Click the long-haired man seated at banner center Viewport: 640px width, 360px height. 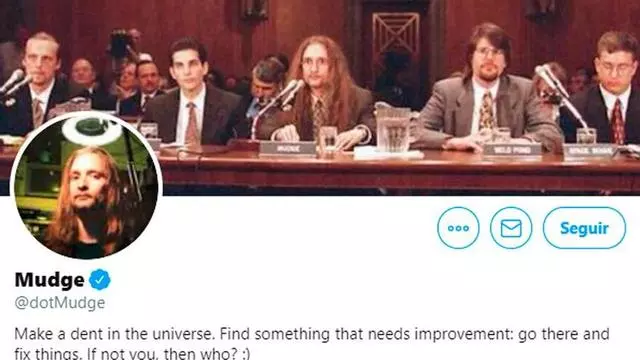coord(321,94)
